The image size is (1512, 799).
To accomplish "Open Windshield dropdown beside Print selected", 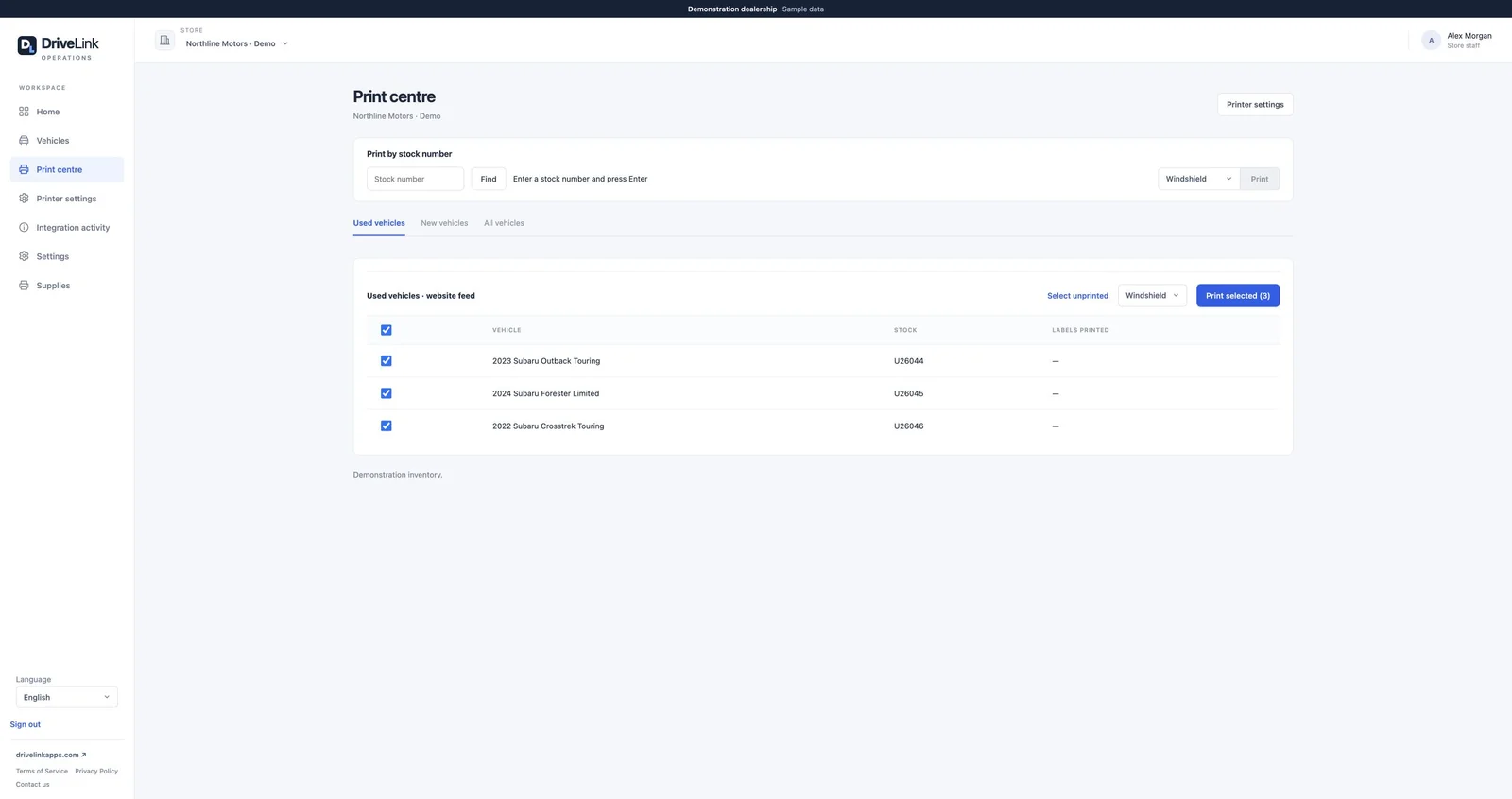I will click(1152, 295).
